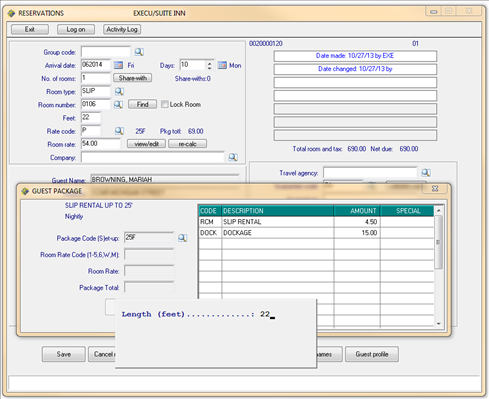Open the Package Code lookup magnifier

click(182, 238)
